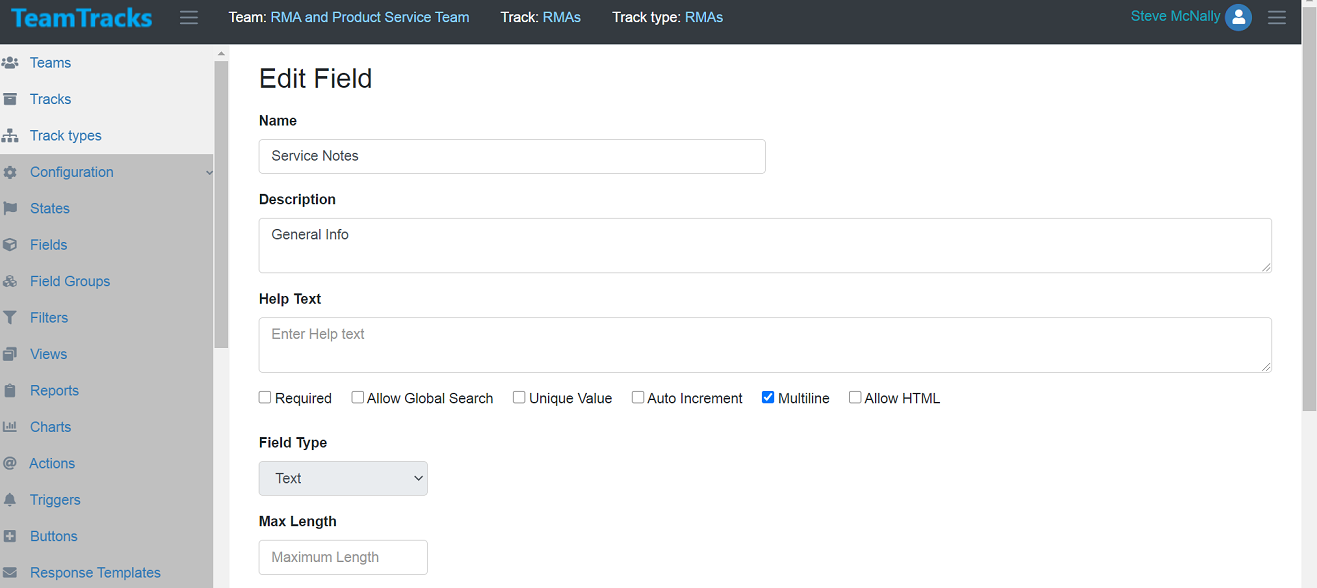Click the Filters funnel icon
The height and width of the screenshot is (588, 1317).
[x=10, y=318]
